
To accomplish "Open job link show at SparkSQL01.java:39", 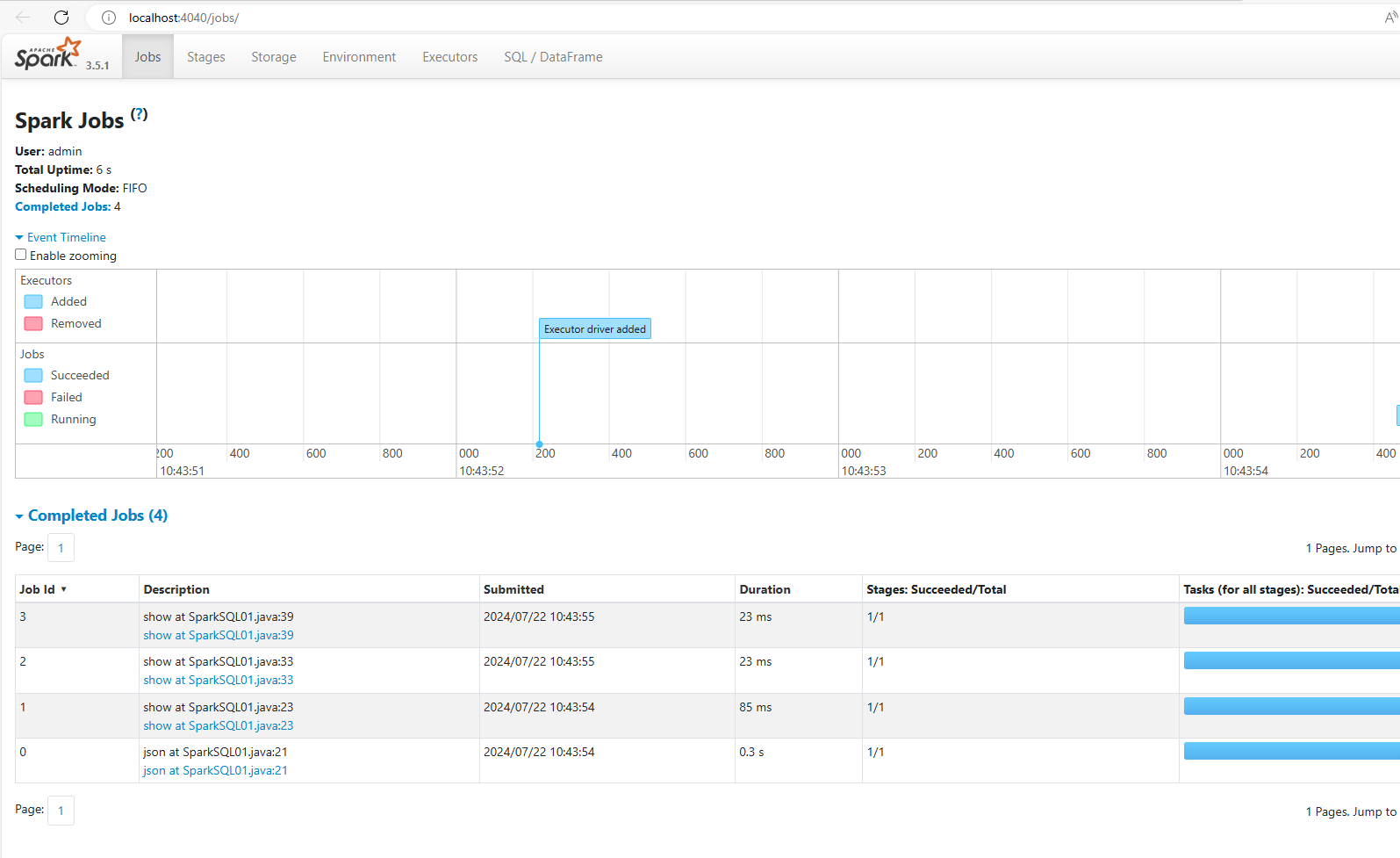I will point(219,635).
